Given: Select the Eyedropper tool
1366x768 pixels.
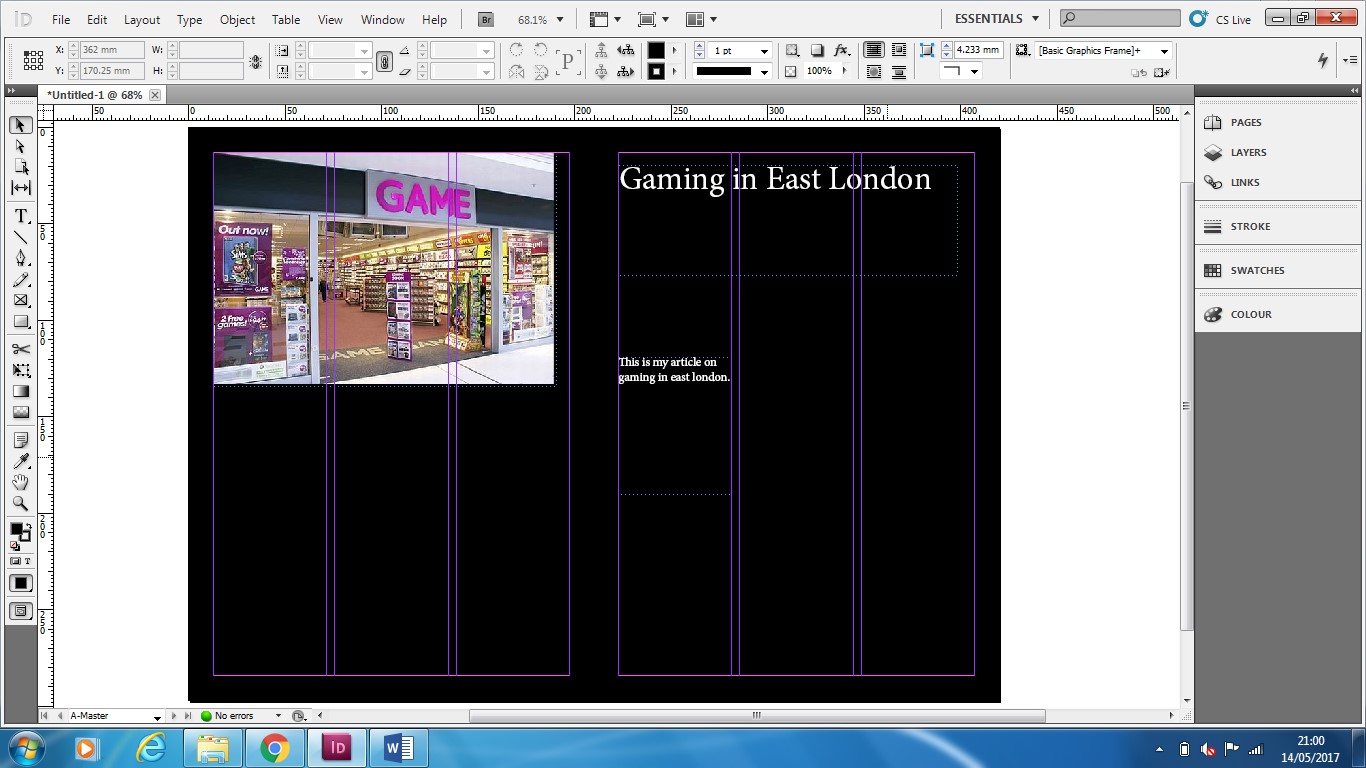Looking at the screenshot, I should [x=20, y=461].
